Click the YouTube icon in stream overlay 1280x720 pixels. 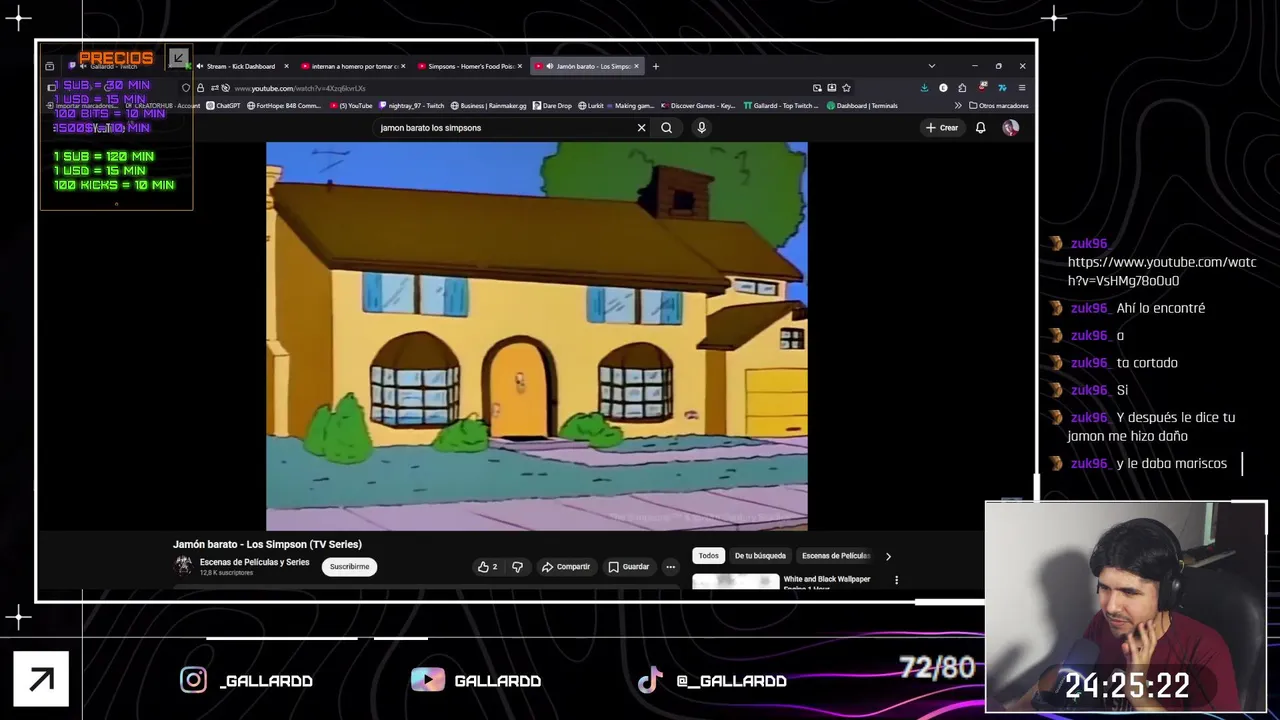coord(428,680)
